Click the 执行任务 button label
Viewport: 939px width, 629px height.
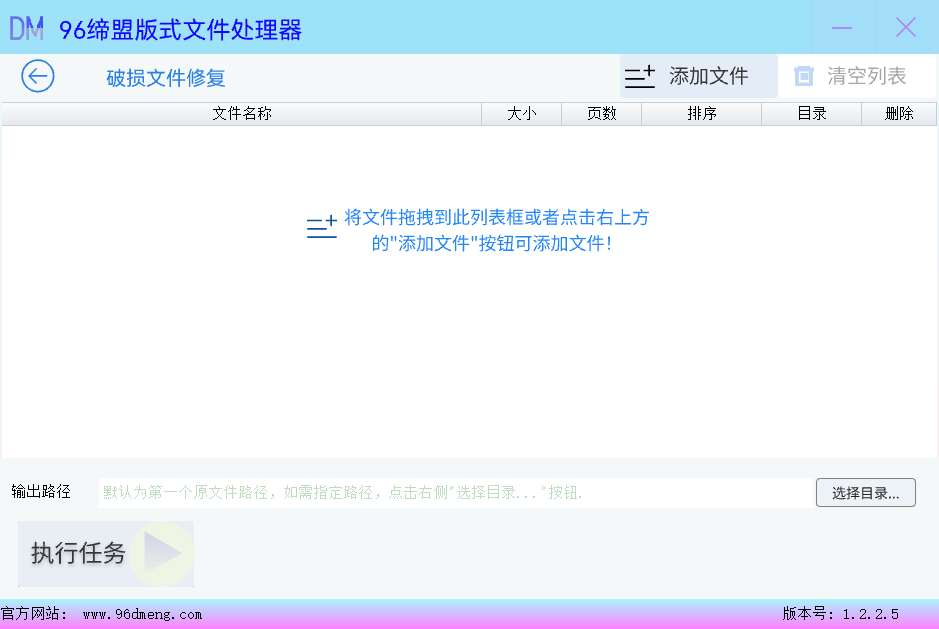click(x=79, y=553)
